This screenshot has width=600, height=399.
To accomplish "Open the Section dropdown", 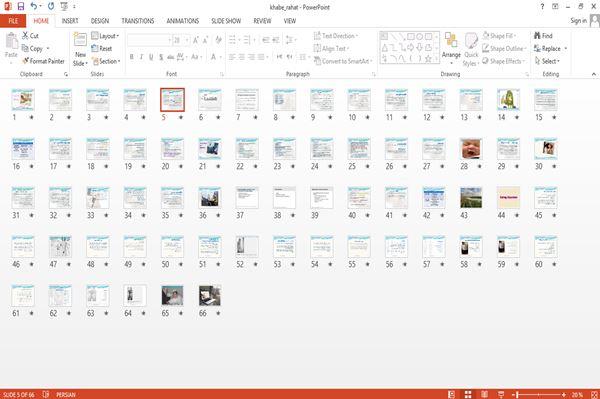I will click(106, 61).
